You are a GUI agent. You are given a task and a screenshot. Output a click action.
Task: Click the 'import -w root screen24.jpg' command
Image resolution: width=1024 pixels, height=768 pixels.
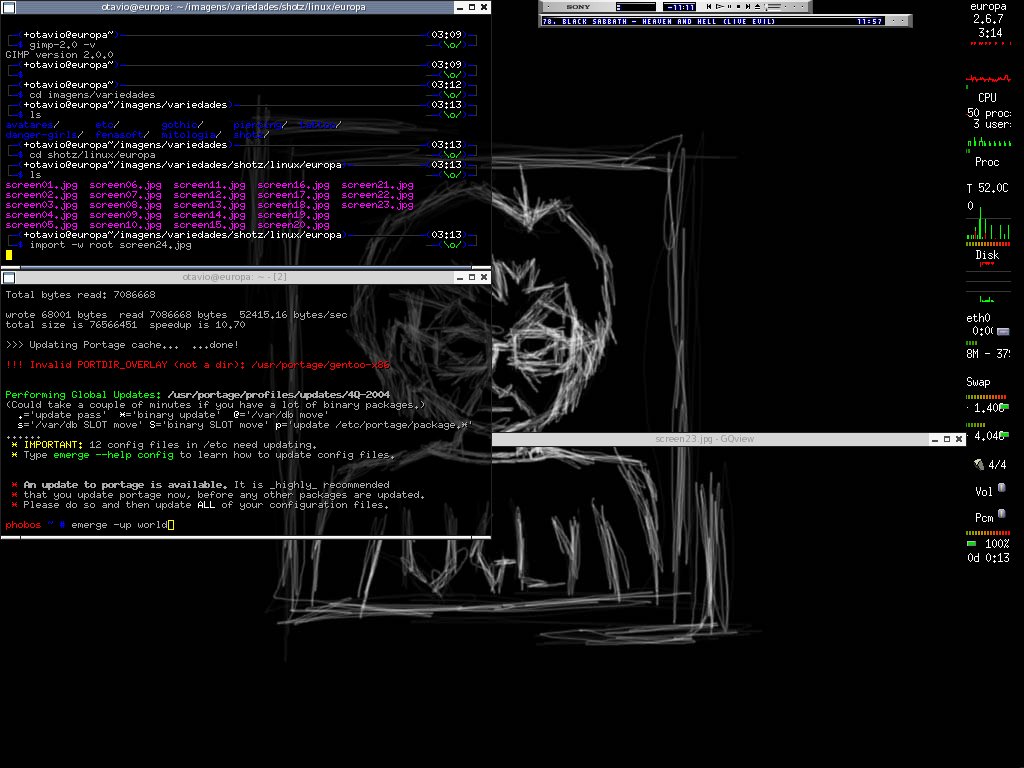110,246
